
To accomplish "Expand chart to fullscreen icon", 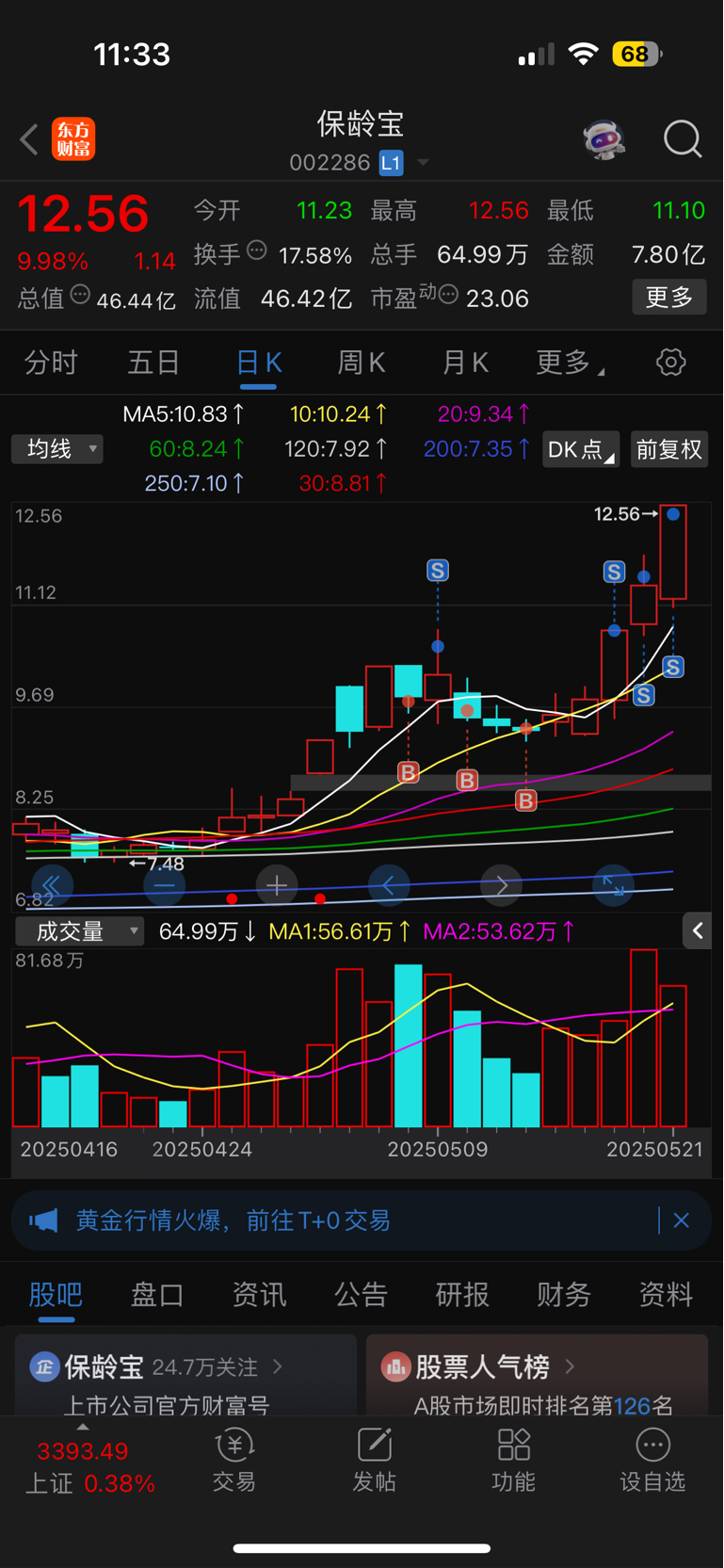I will tap(614, 885).
